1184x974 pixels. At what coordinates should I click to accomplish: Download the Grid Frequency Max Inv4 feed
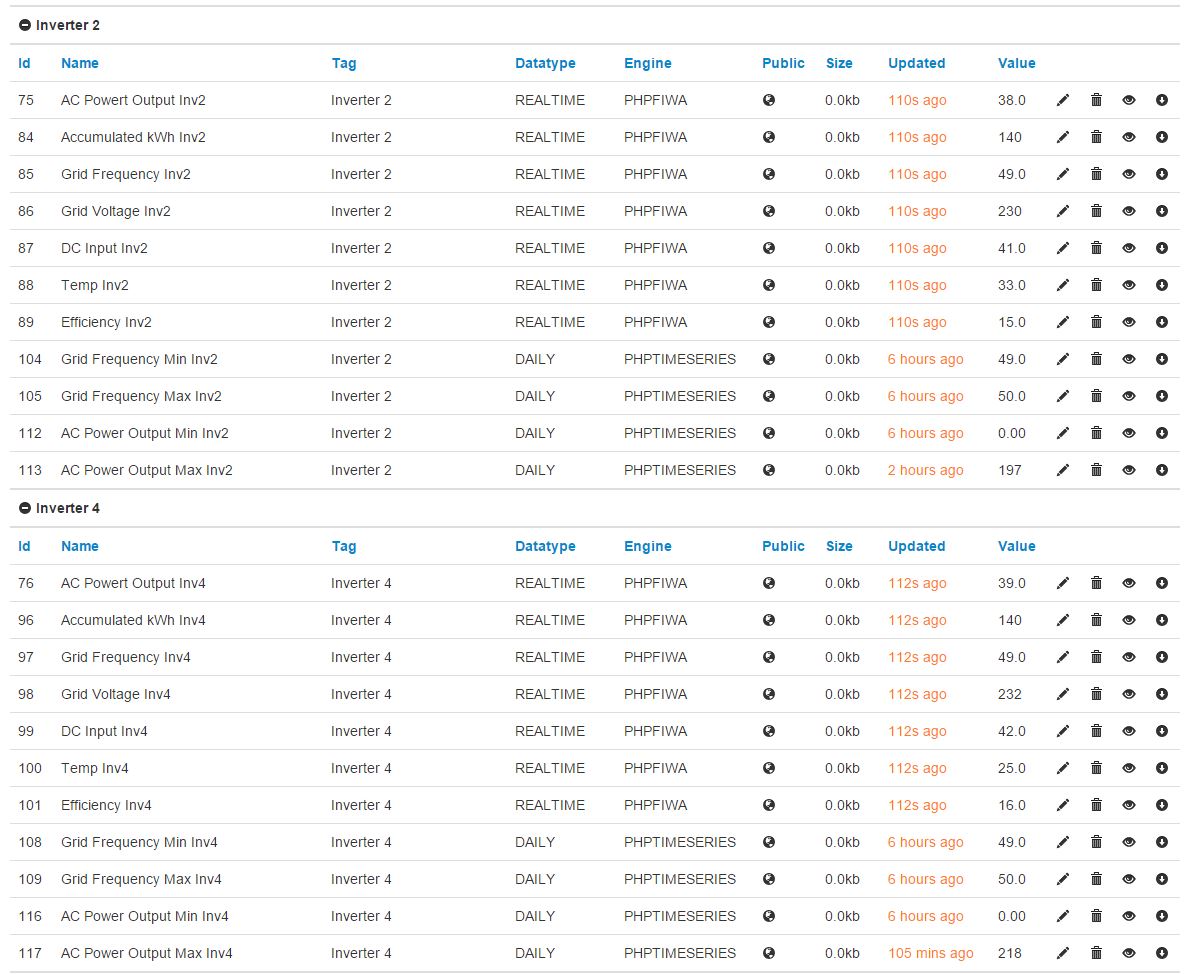click(1162, 879)
